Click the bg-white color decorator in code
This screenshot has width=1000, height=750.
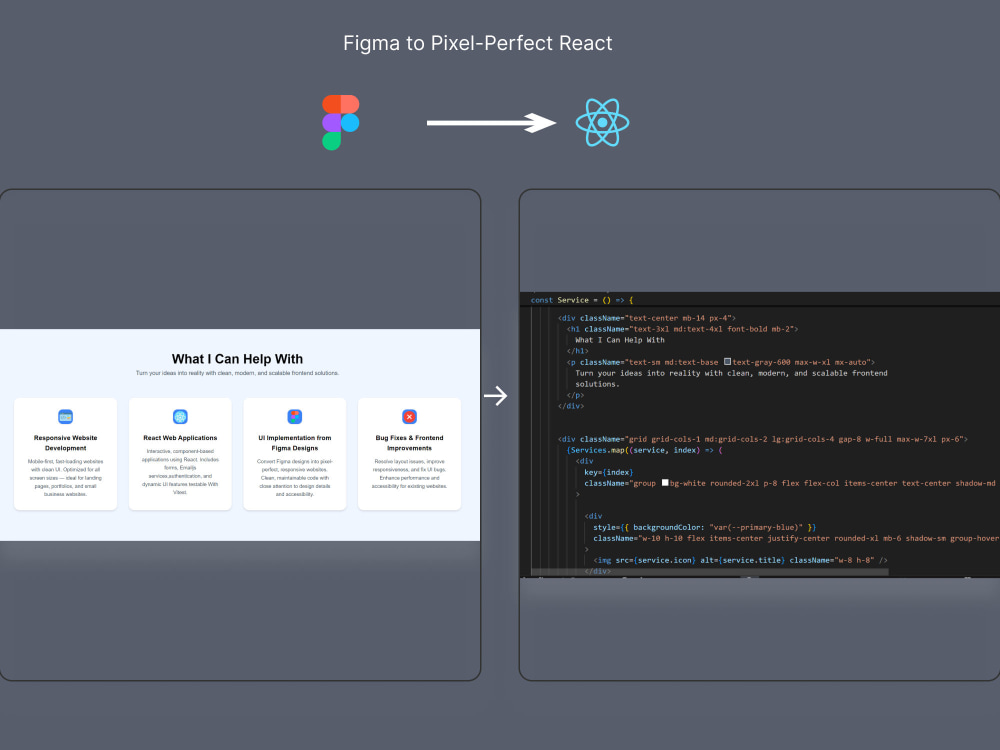click(x=665, y=483)
